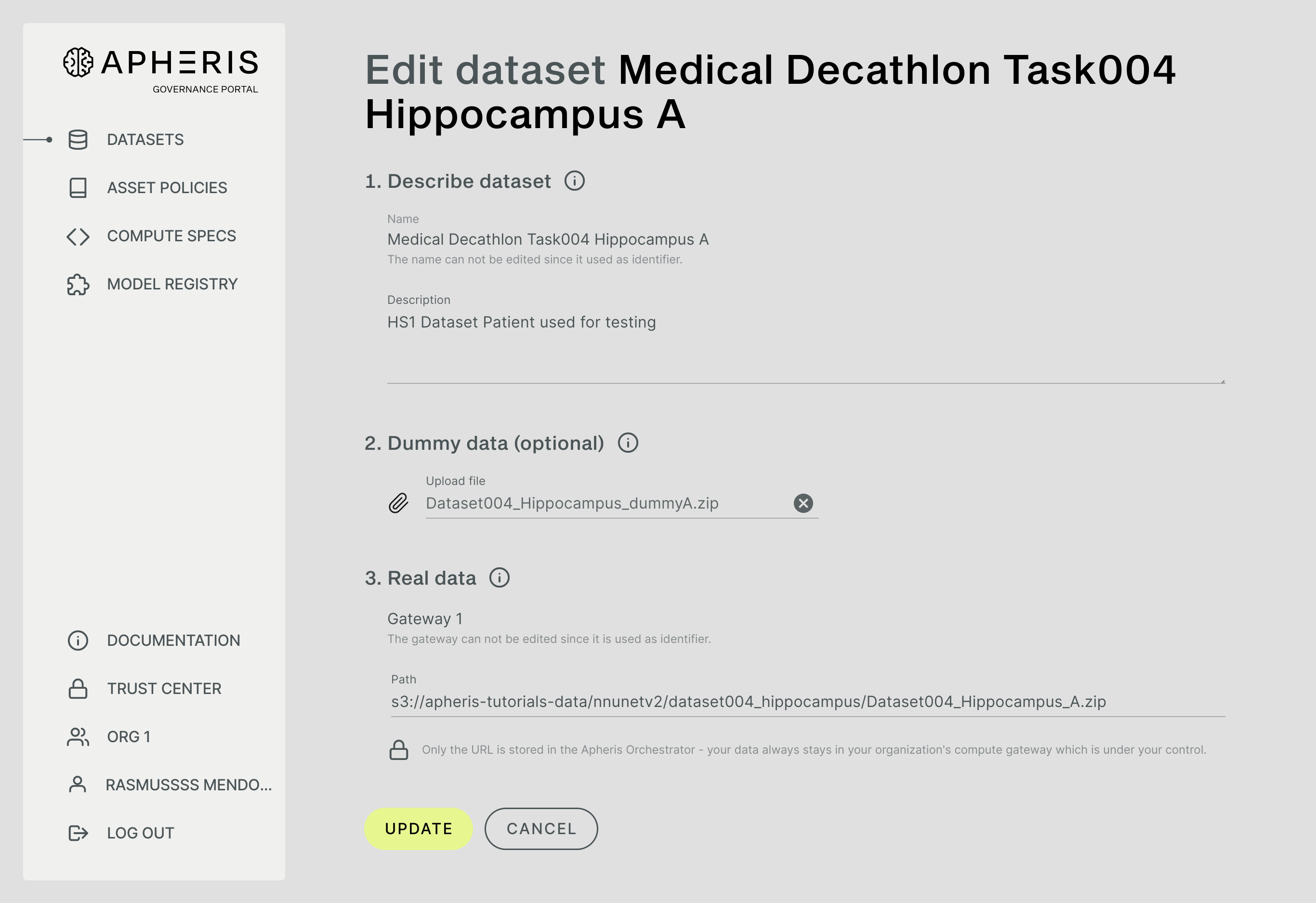Click the info icon beside Real data
Screen dimensions: 1316x903
[499, 578]
